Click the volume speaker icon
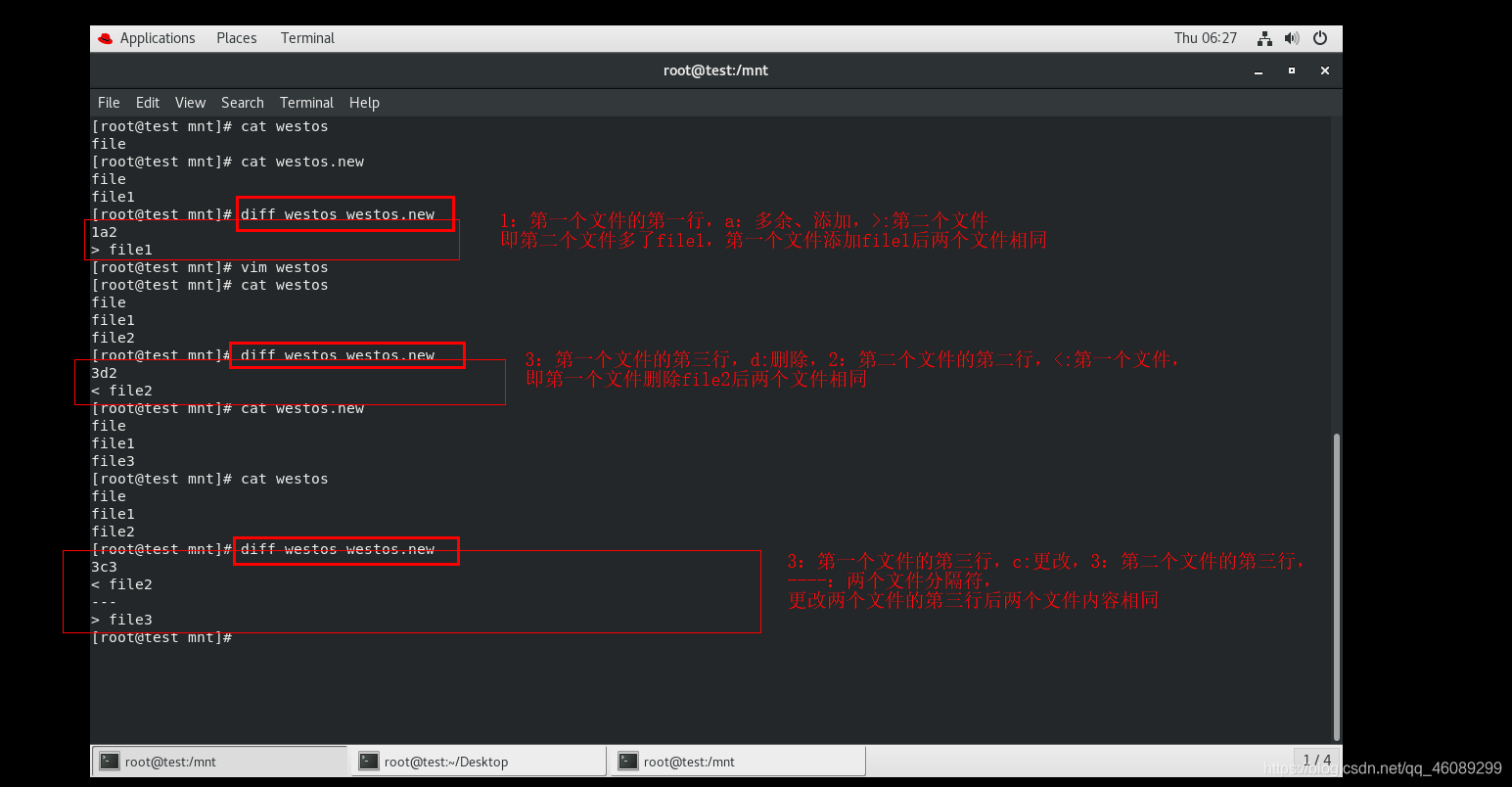The width and height of the screenshot is (1512, 787). [1292, 38]
